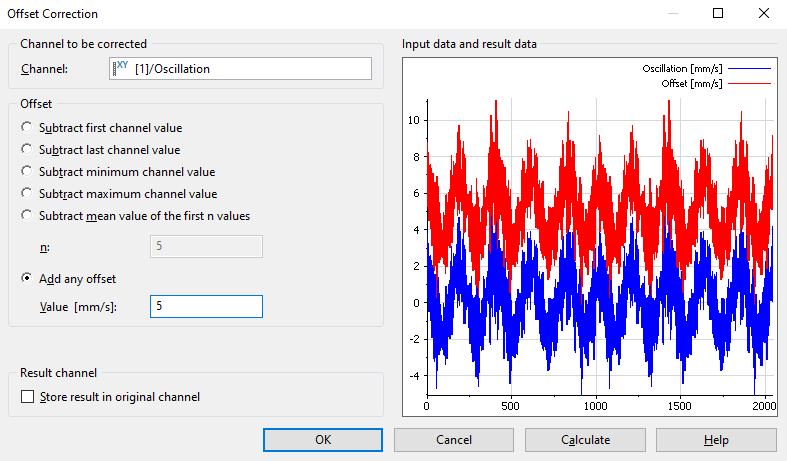
Task: Select Subtract last channel value option
Action: tap(27, 150)
